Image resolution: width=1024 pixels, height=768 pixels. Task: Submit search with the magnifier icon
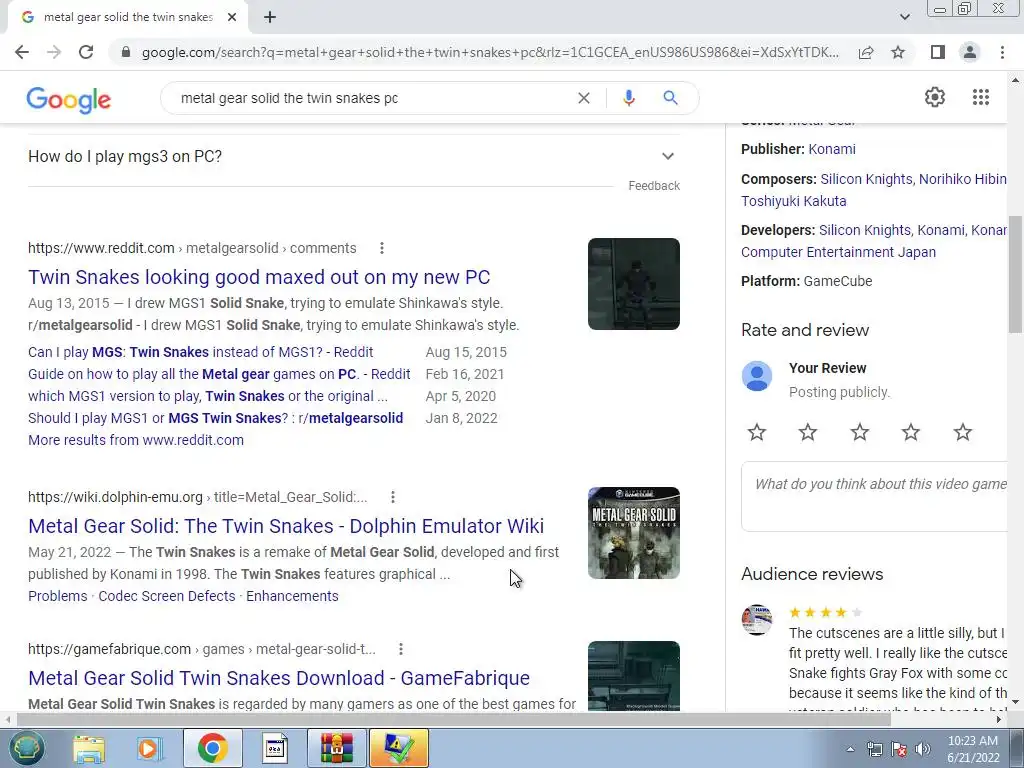[670, 98]
